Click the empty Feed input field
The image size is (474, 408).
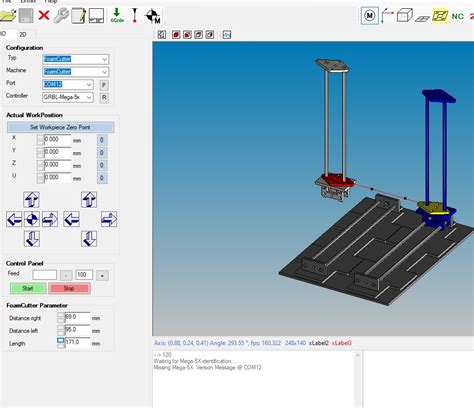45,275
